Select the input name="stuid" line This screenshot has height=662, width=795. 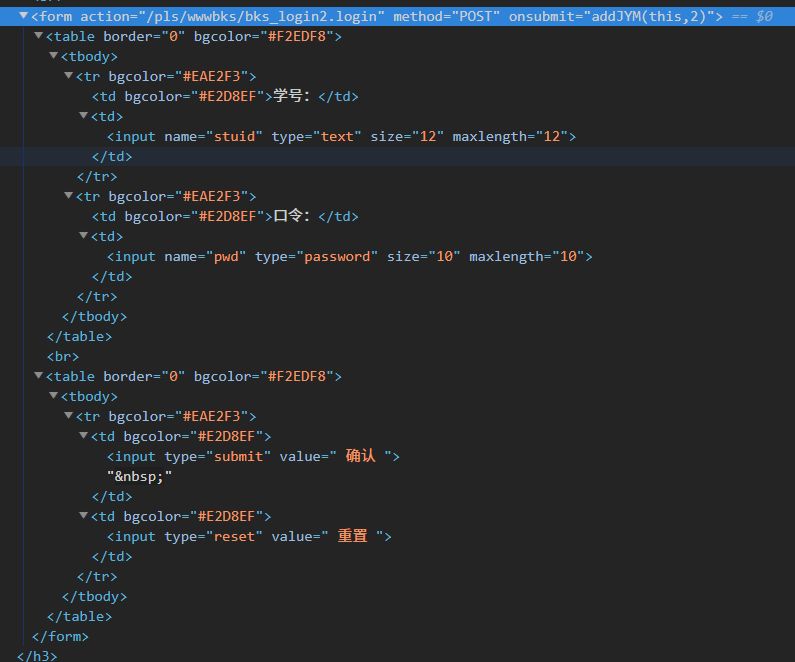click(x=341, y=136)
